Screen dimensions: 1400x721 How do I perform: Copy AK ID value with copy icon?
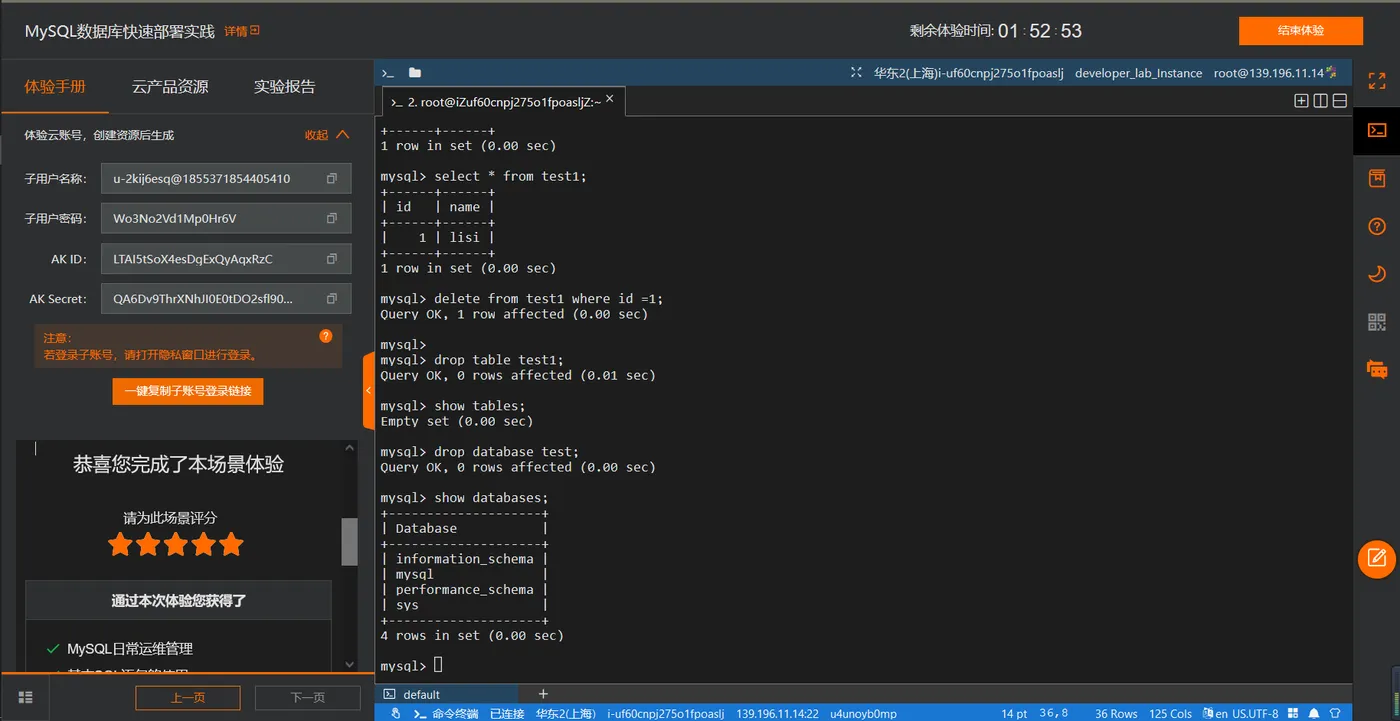[x=332, y=258]
